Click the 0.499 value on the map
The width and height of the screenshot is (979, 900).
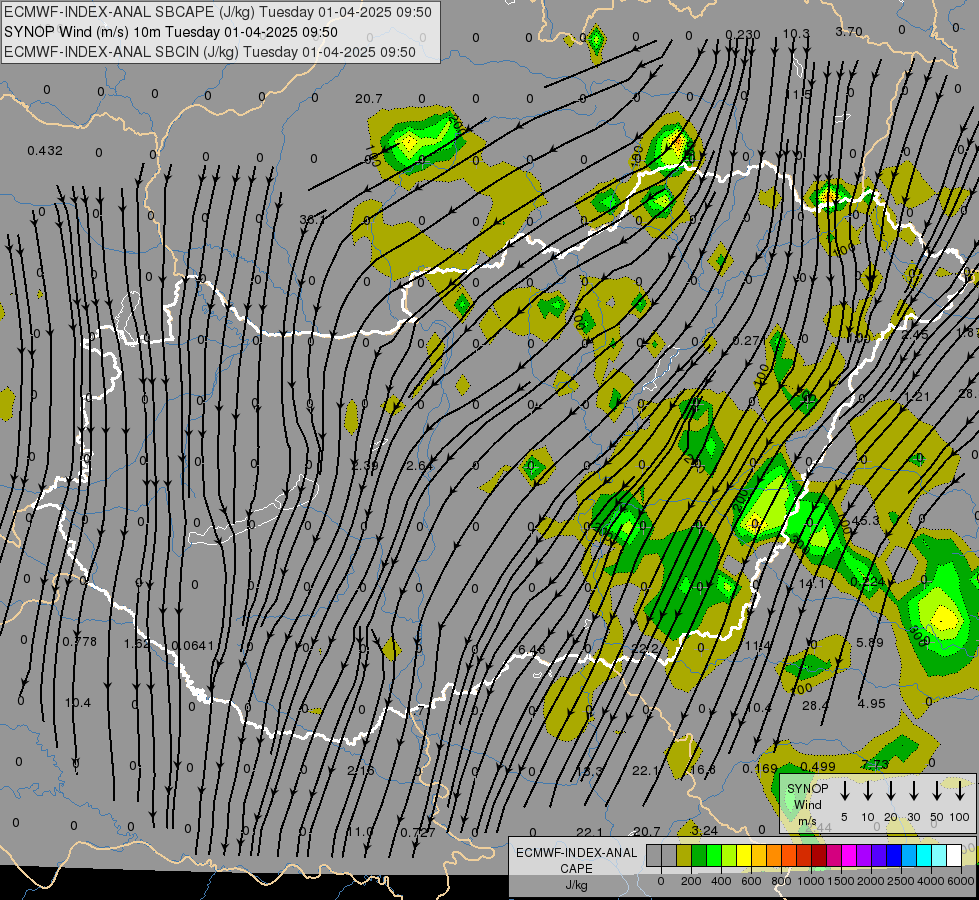(818, 766)
